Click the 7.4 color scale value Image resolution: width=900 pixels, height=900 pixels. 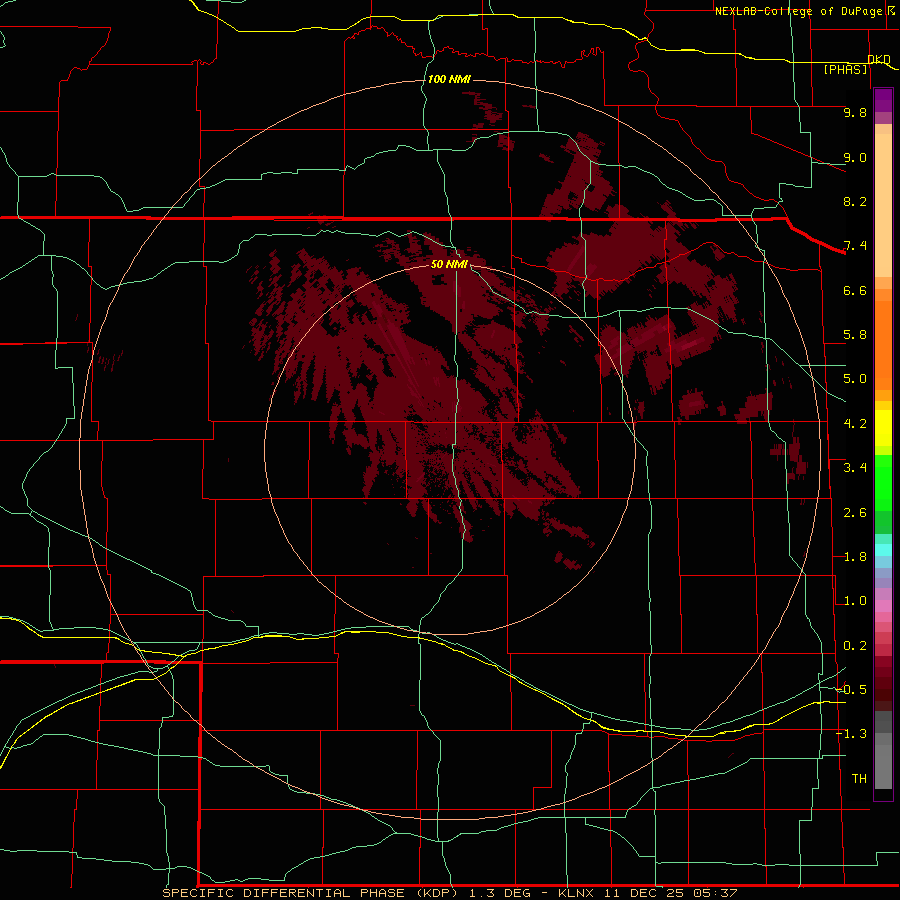point(855,246)
